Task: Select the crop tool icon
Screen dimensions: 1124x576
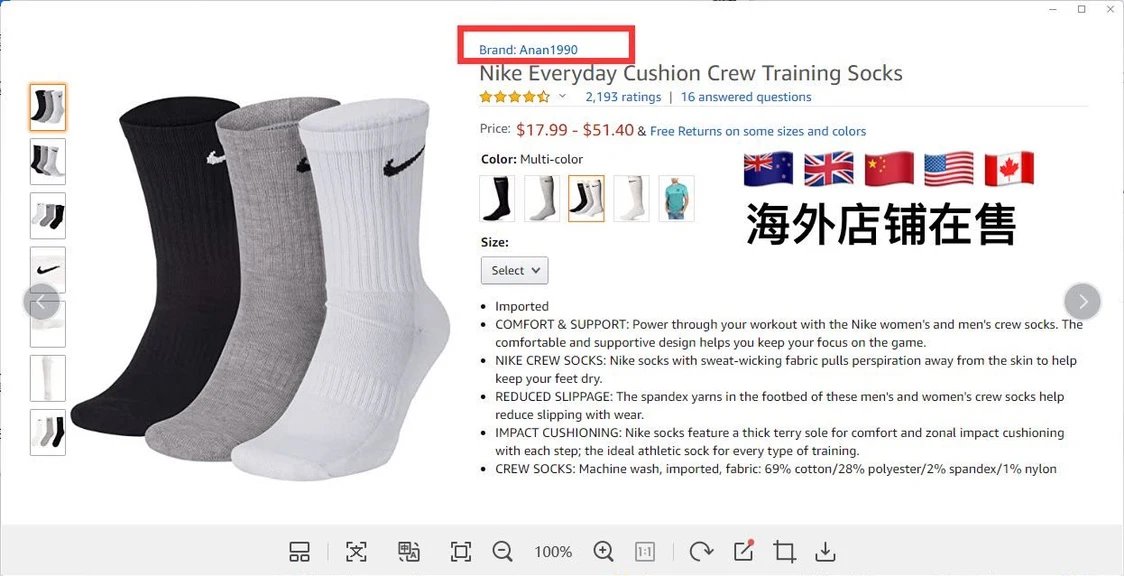Action: coord(784,552)
